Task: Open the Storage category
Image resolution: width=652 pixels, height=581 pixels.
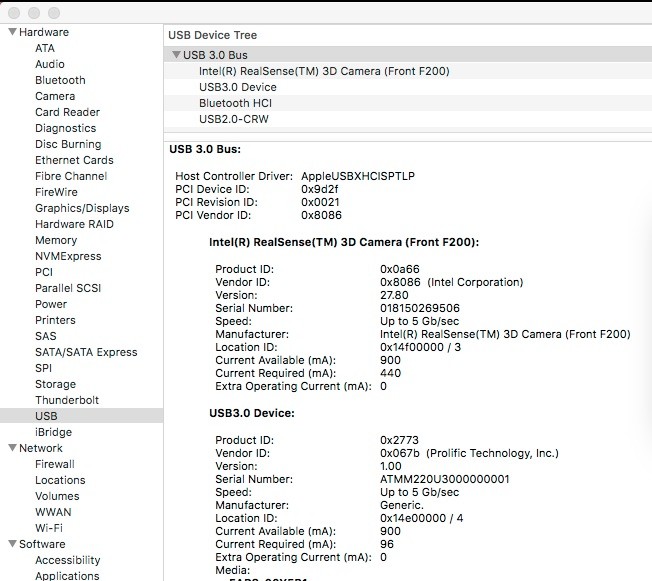Action: pos(55,384)
